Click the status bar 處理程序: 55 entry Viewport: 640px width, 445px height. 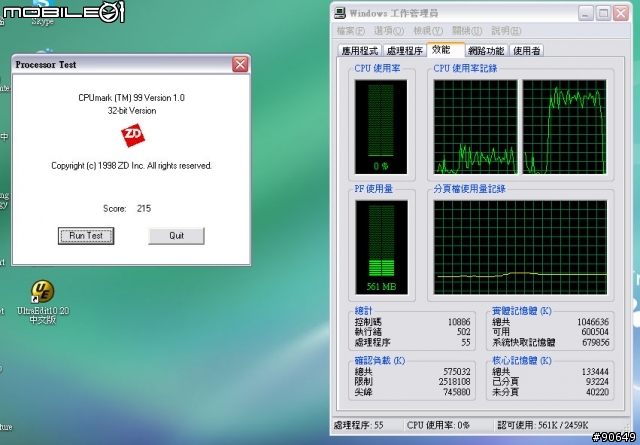[x=359, y=425]
